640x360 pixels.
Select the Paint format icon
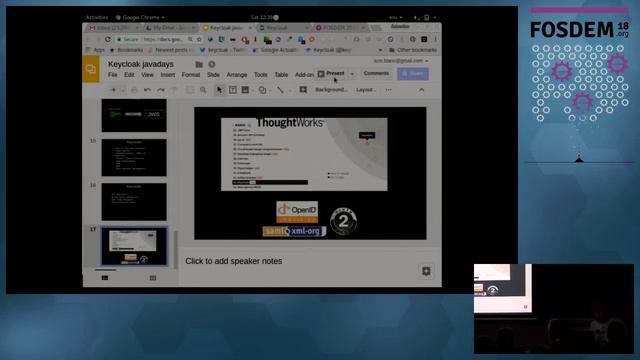[x=174, y=90]
